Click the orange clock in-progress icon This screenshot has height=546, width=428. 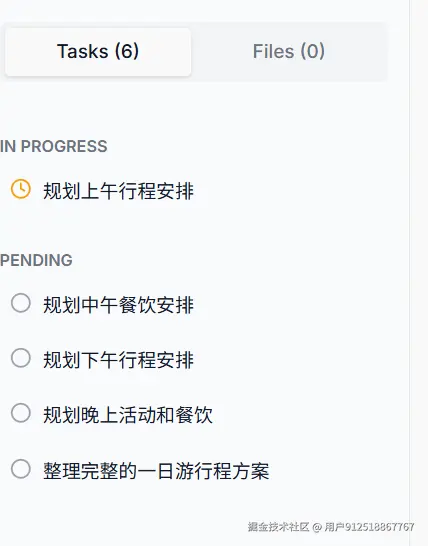[x=21, y=189]
